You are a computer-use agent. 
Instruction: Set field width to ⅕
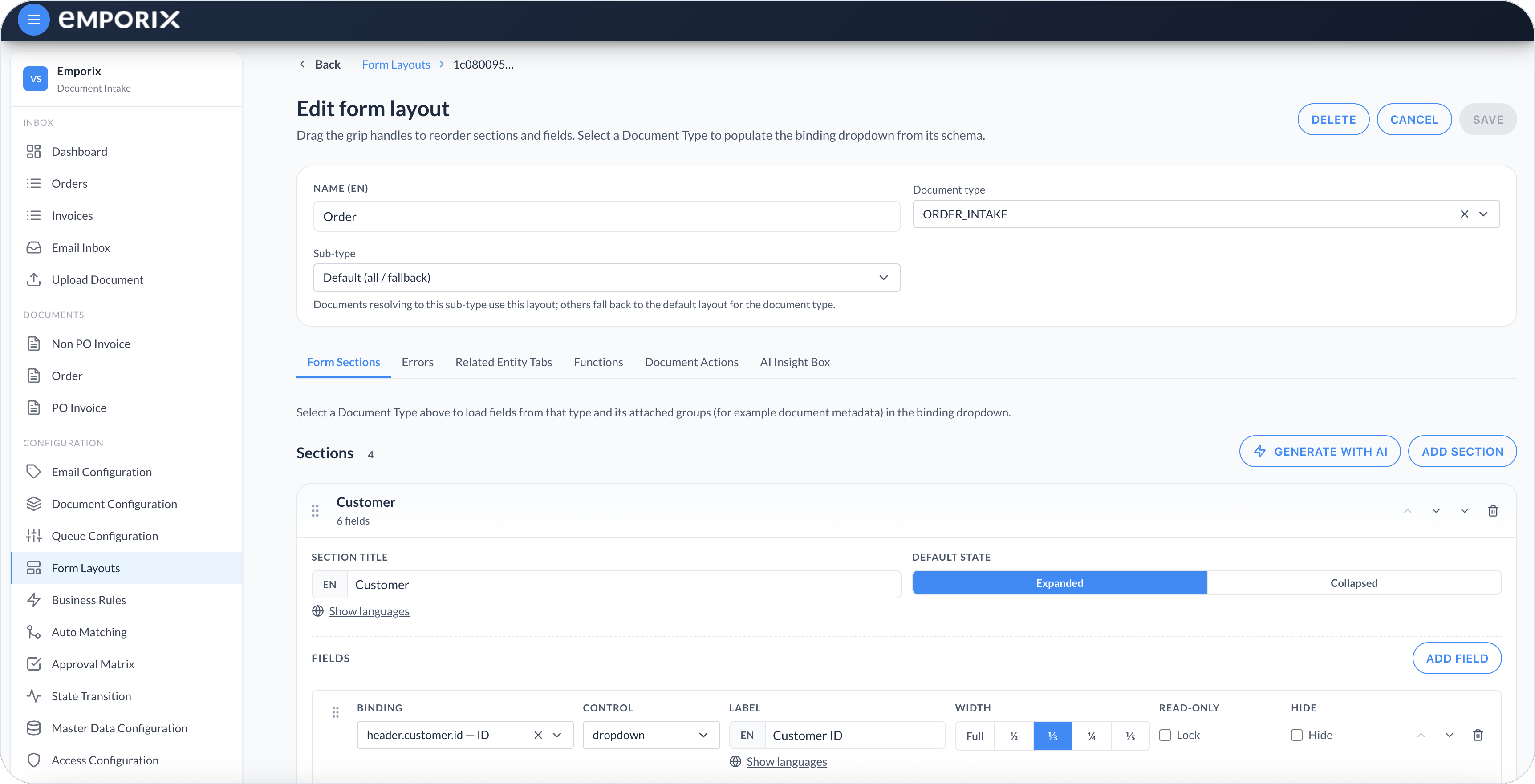tap(1130, 735)
